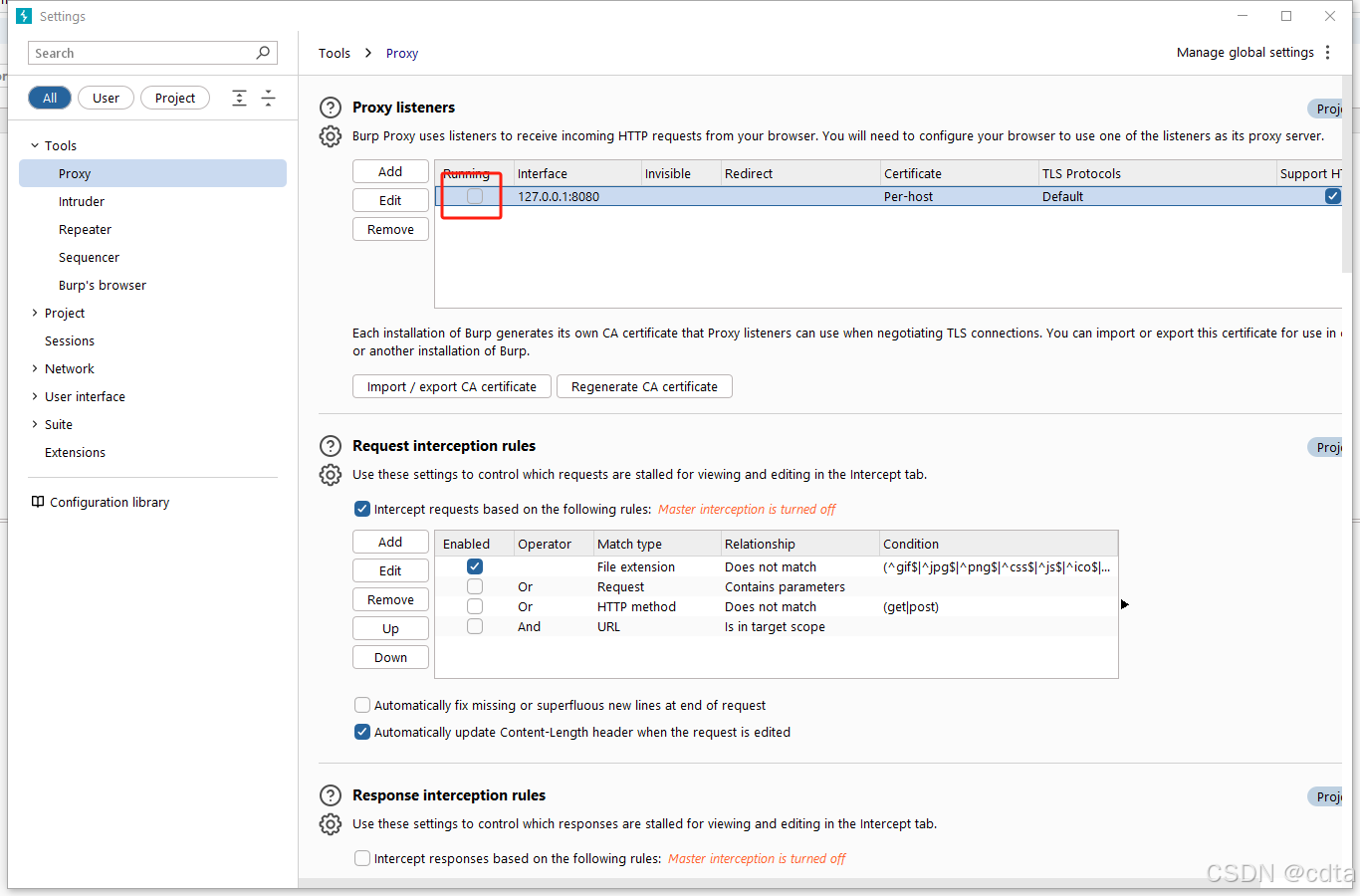The image size is (1360, 896).
Task: Open Sessions settings in sidebar
Action: (70, 340)
